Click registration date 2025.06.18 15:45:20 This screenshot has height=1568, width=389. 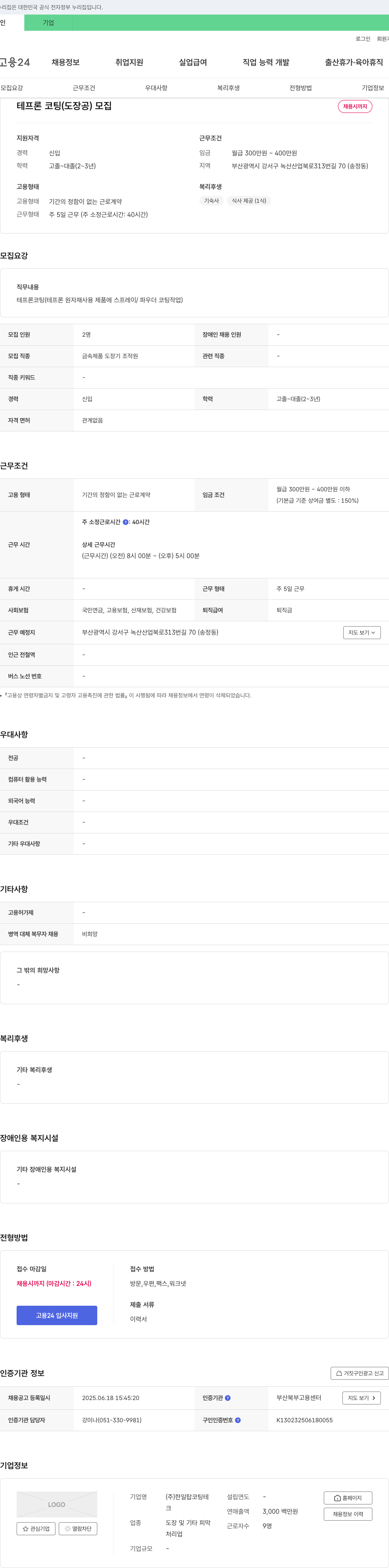click(x=110, y=1398)
